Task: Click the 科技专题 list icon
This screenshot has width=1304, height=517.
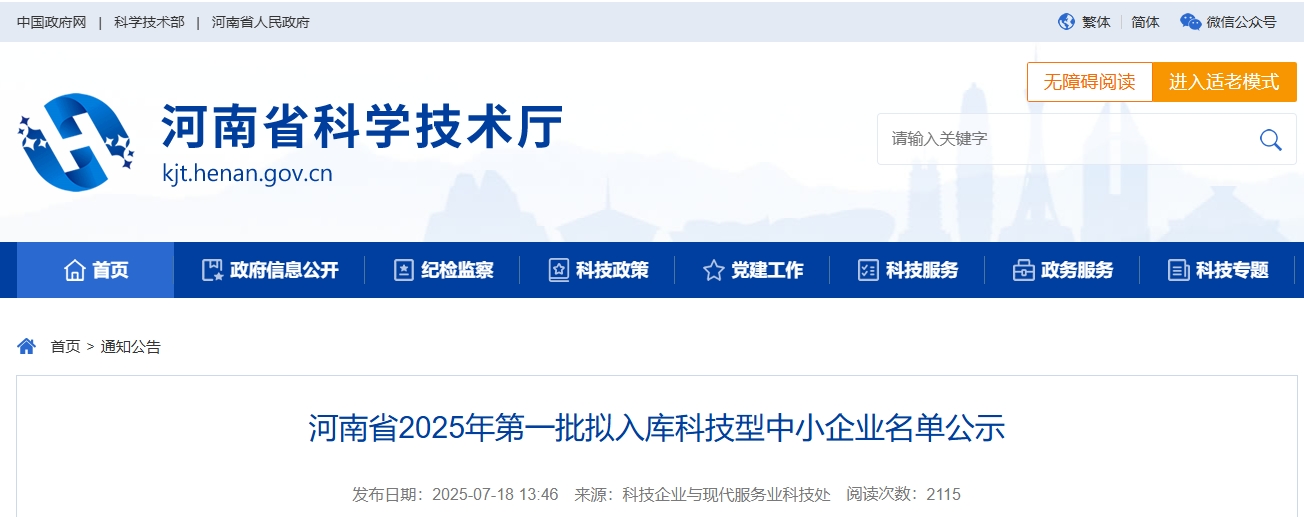Action: [x=1178, y=270]
